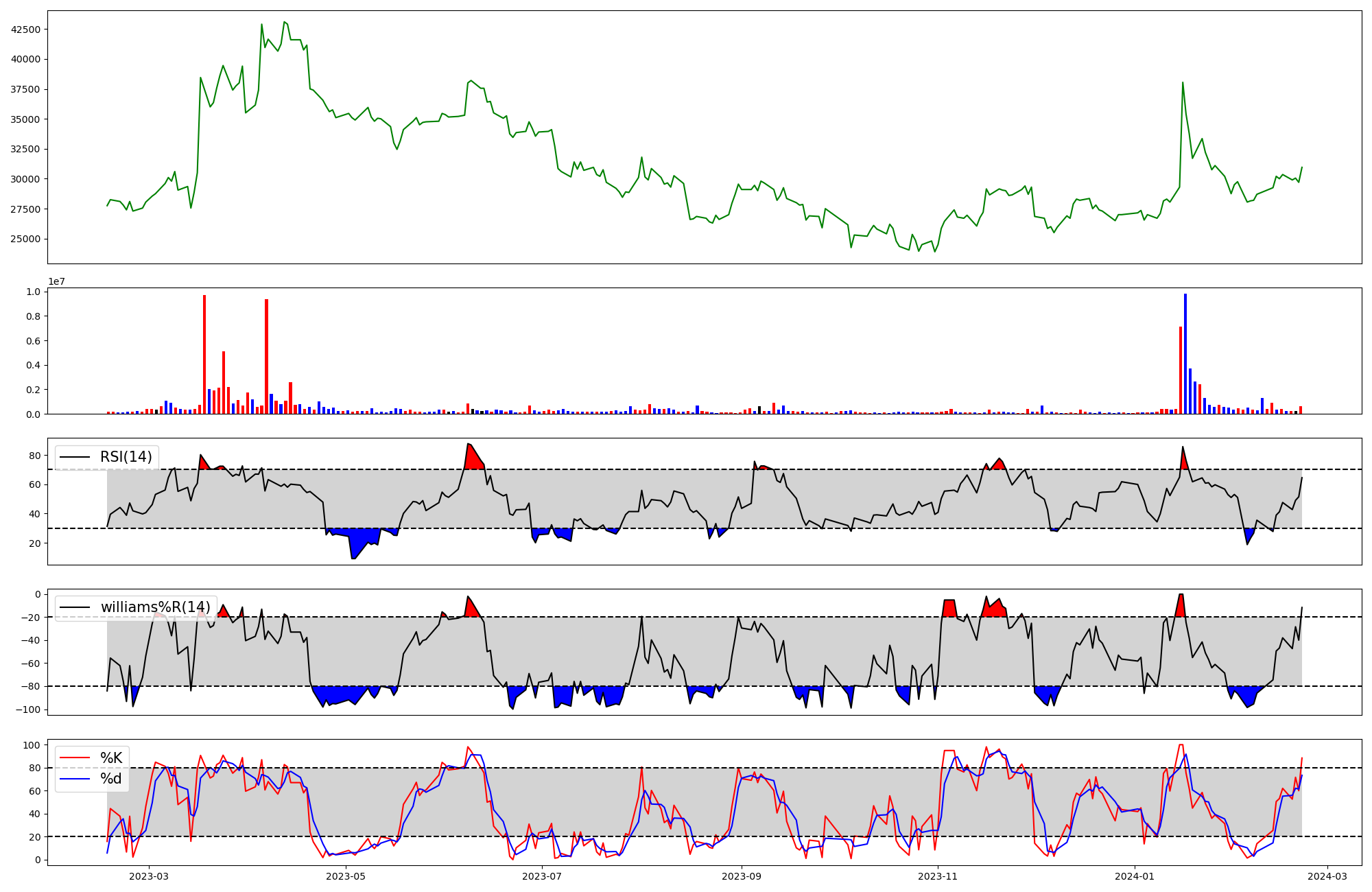Click the blue line swatch beside %d
Viewport: 1372px width, 892px height.
pyautogui.click(x=75, y=779)
